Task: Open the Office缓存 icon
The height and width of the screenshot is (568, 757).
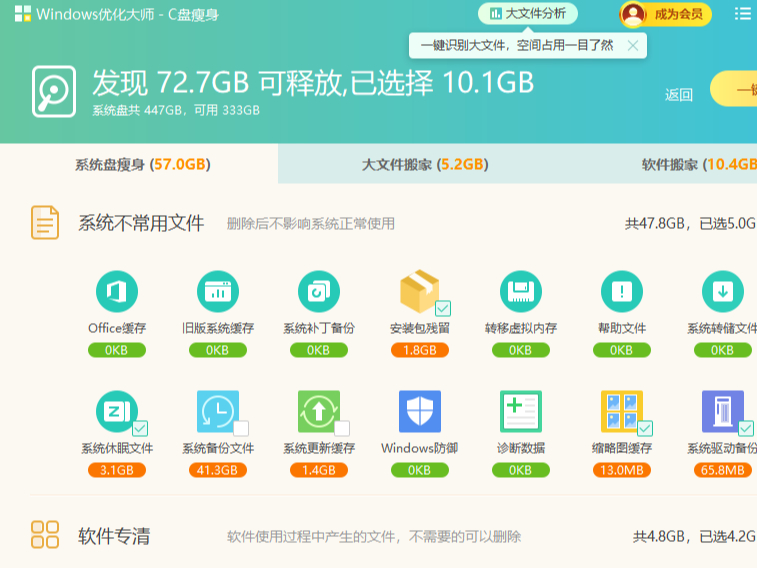Action: coord(117,291)
